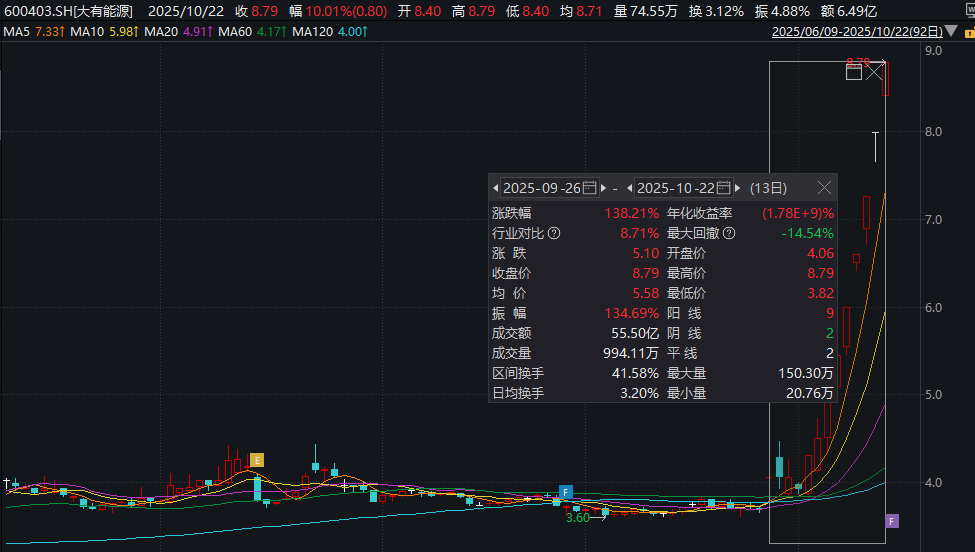Open the end date calendar picker
This screenshot has width=975, height=552.
[x=724, y=188]
